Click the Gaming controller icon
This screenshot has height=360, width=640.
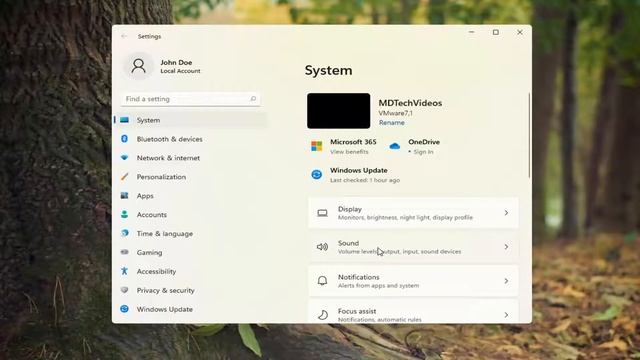pyautogui.click(x=124, y=252)
